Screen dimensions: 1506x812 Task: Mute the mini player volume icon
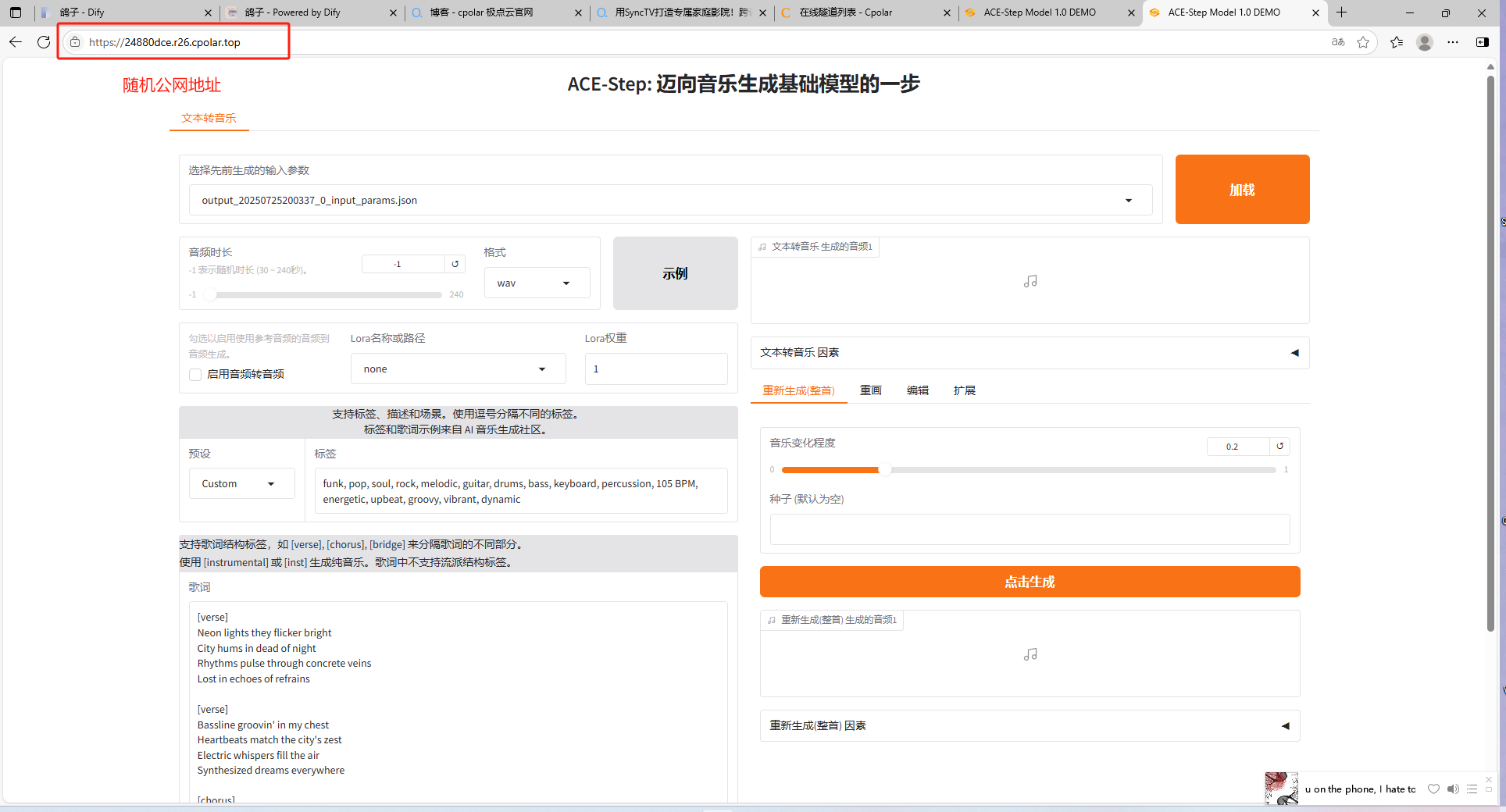1453,789
